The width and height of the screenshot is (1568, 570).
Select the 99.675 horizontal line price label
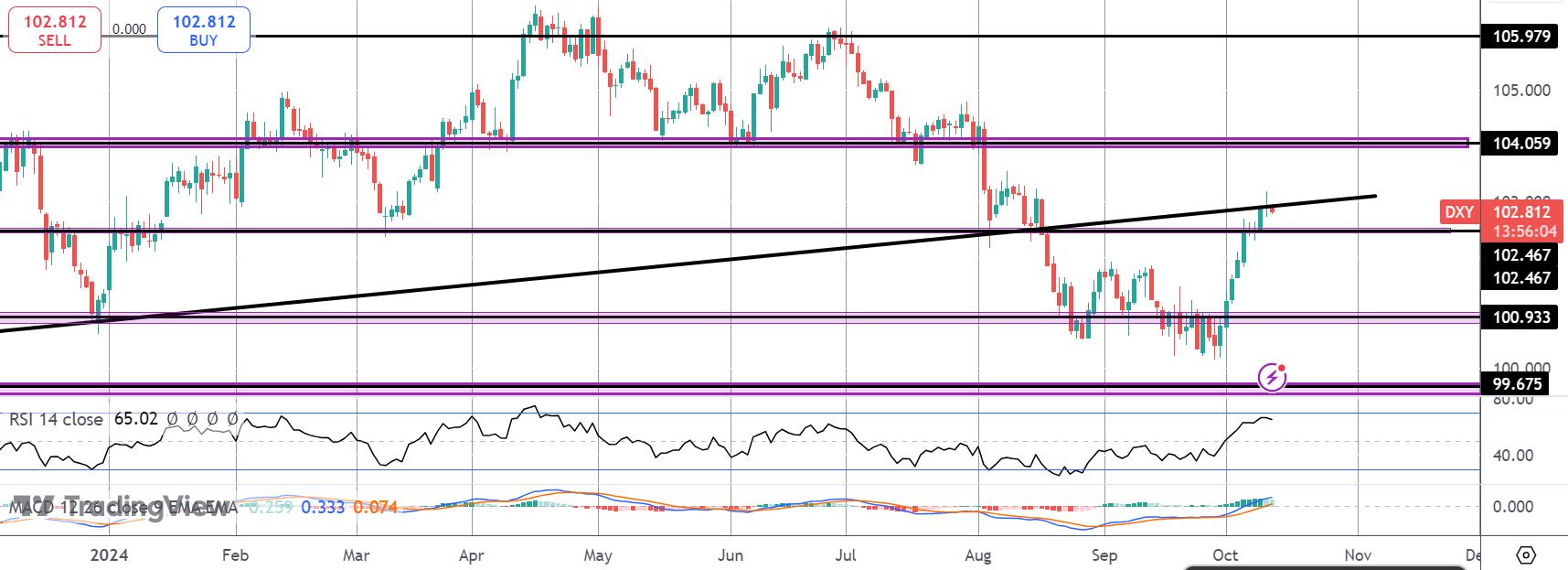(x=1515, y=384)
